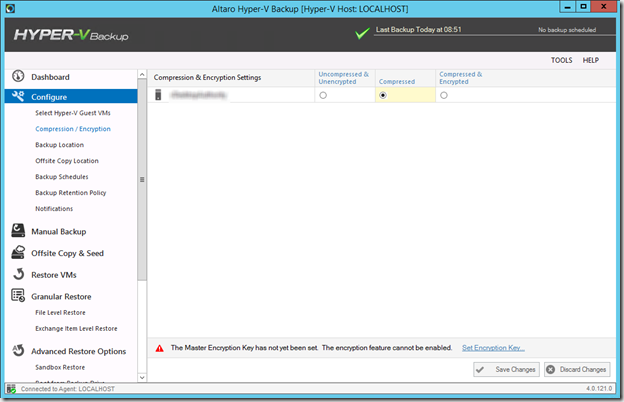Select the Configure section

click(71, 96)
